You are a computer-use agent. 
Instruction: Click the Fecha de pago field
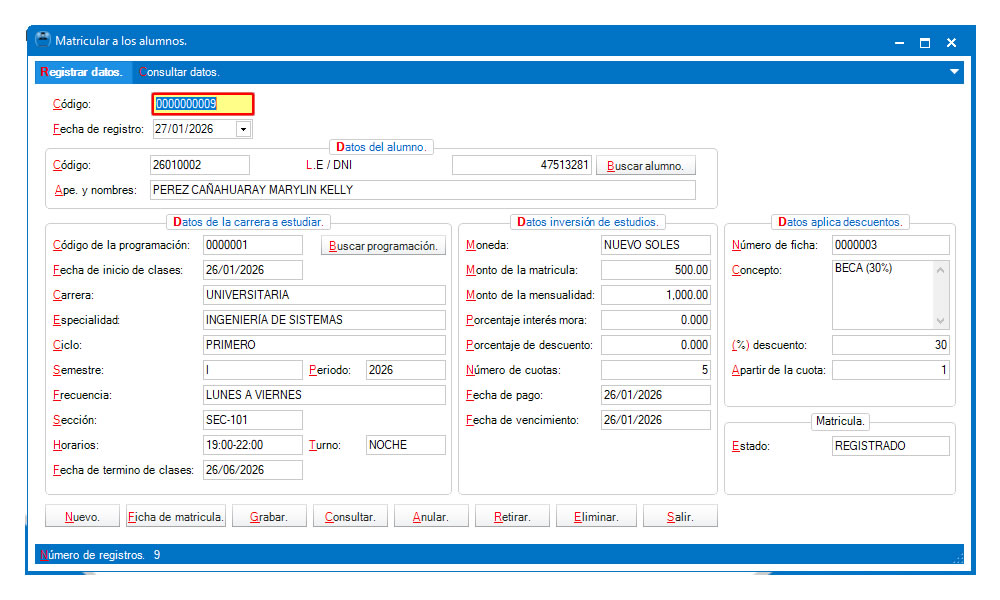pos(656,395)
